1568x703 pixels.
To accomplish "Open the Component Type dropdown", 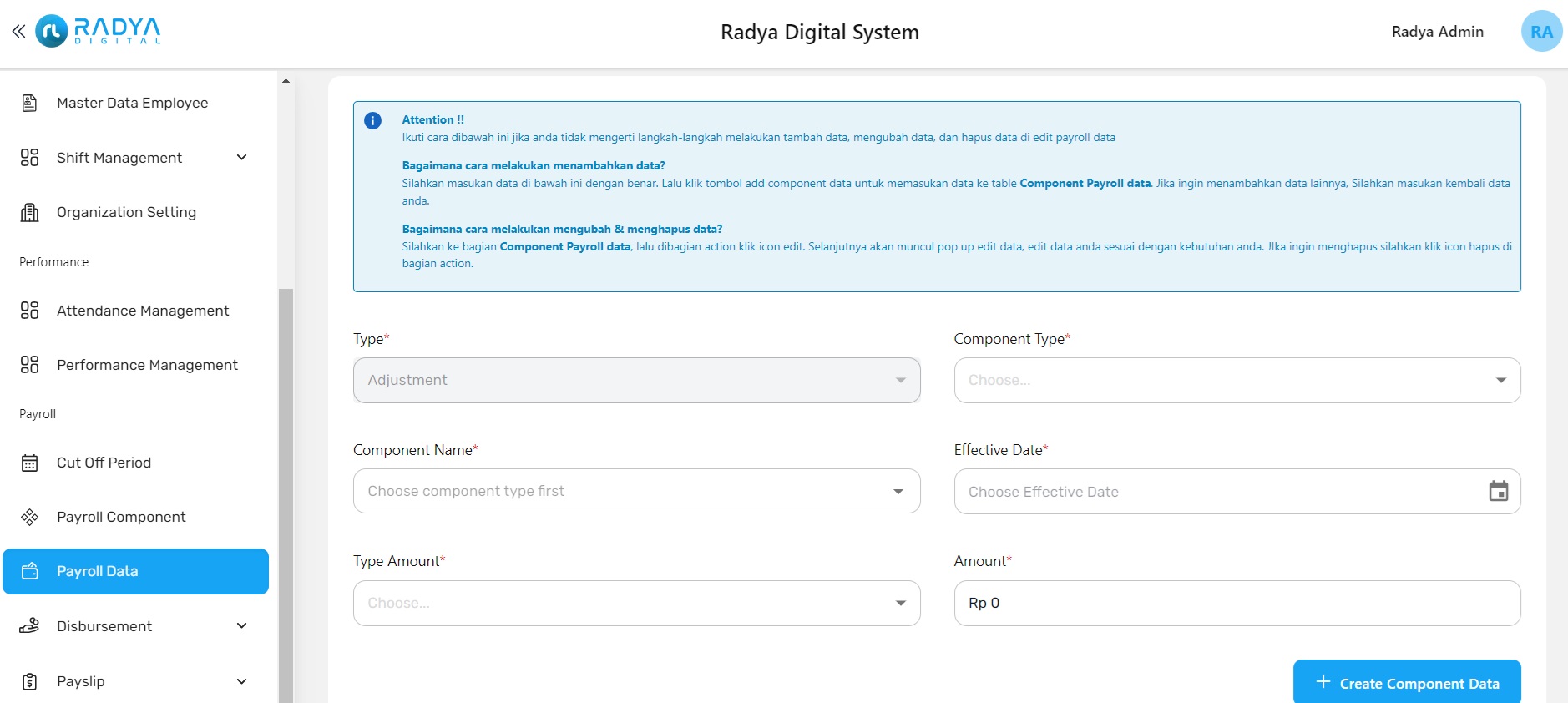I will [1237, 380].
